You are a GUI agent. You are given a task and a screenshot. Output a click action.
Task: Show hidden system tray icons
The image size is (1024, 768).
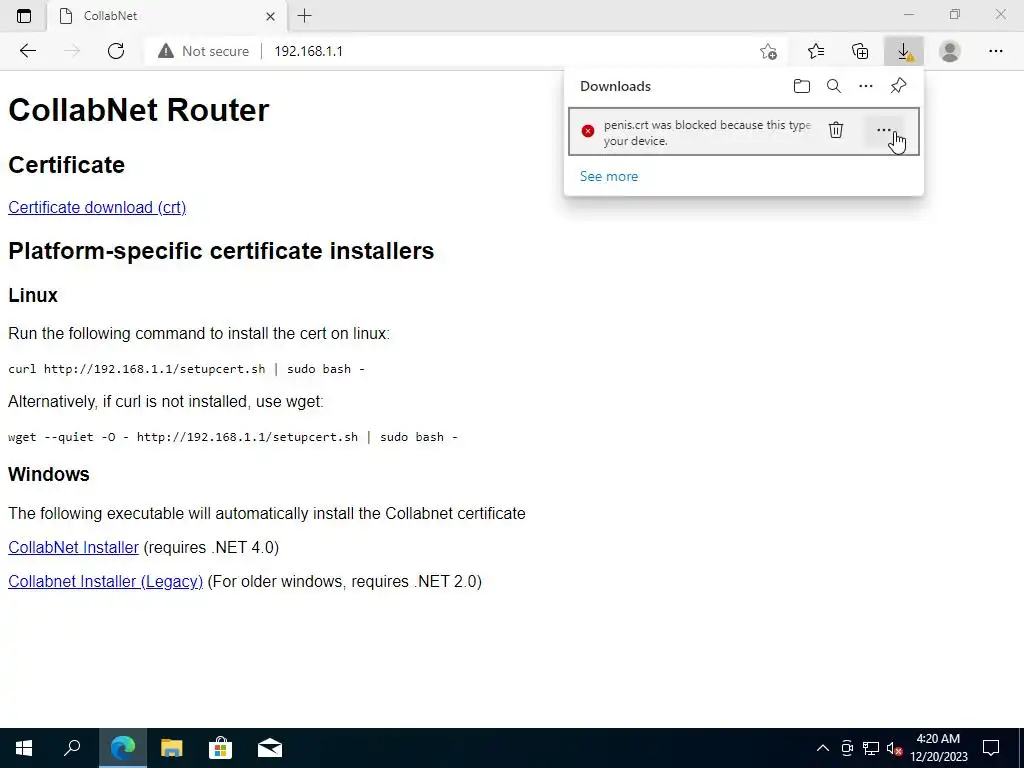click(823, 748)
